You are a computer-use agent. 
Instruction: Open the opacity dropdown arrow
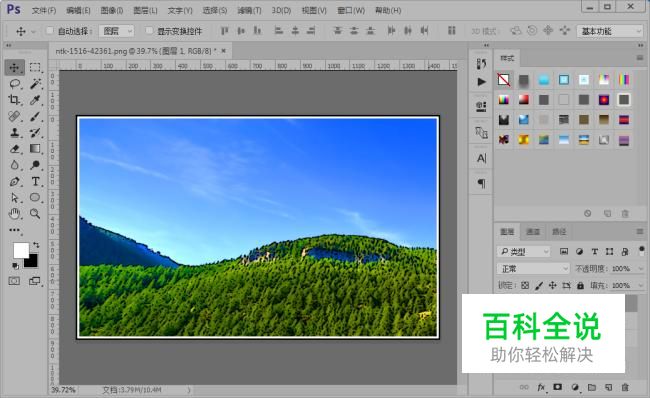[641, 269]
